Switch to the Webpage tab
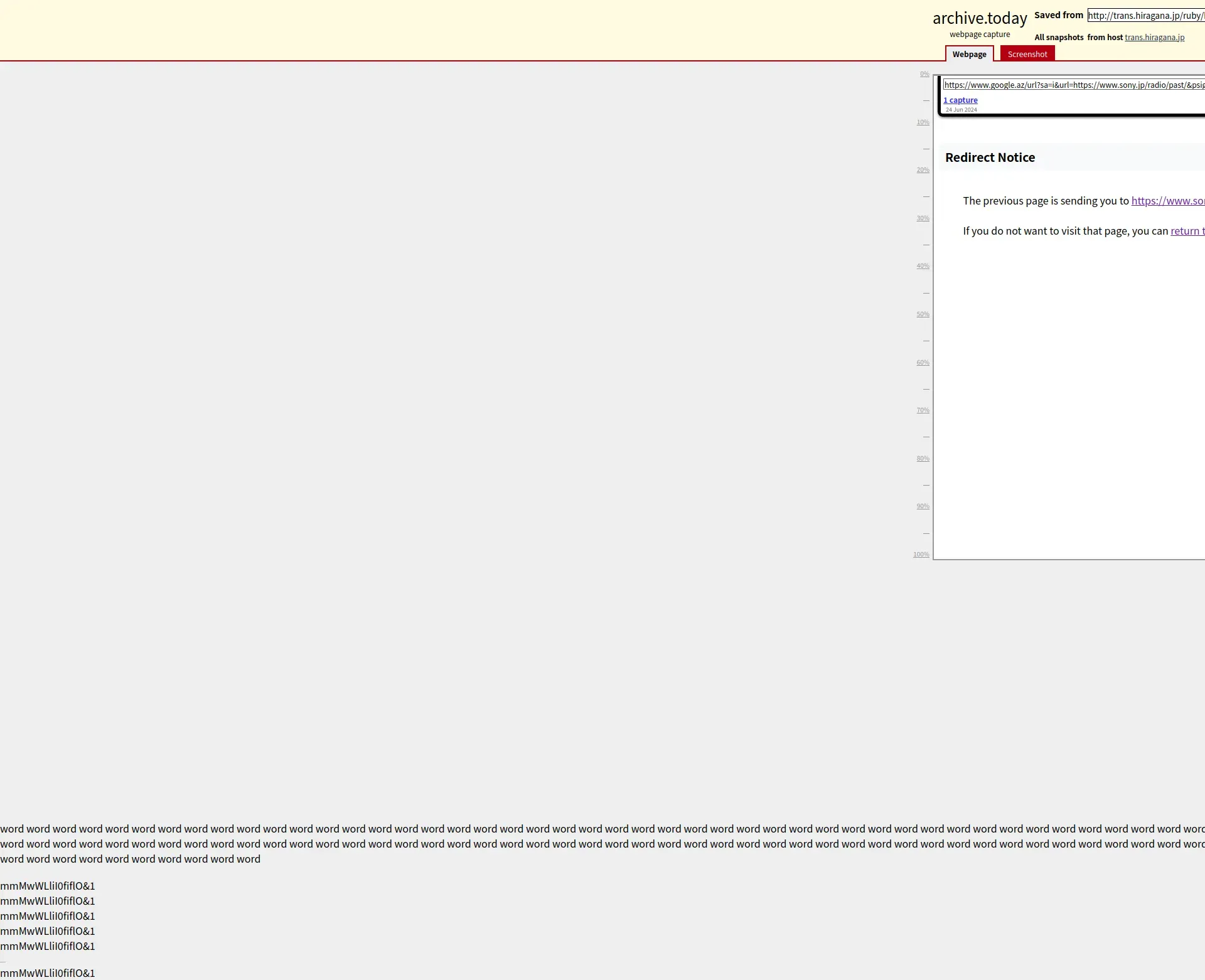 [969, 54]
